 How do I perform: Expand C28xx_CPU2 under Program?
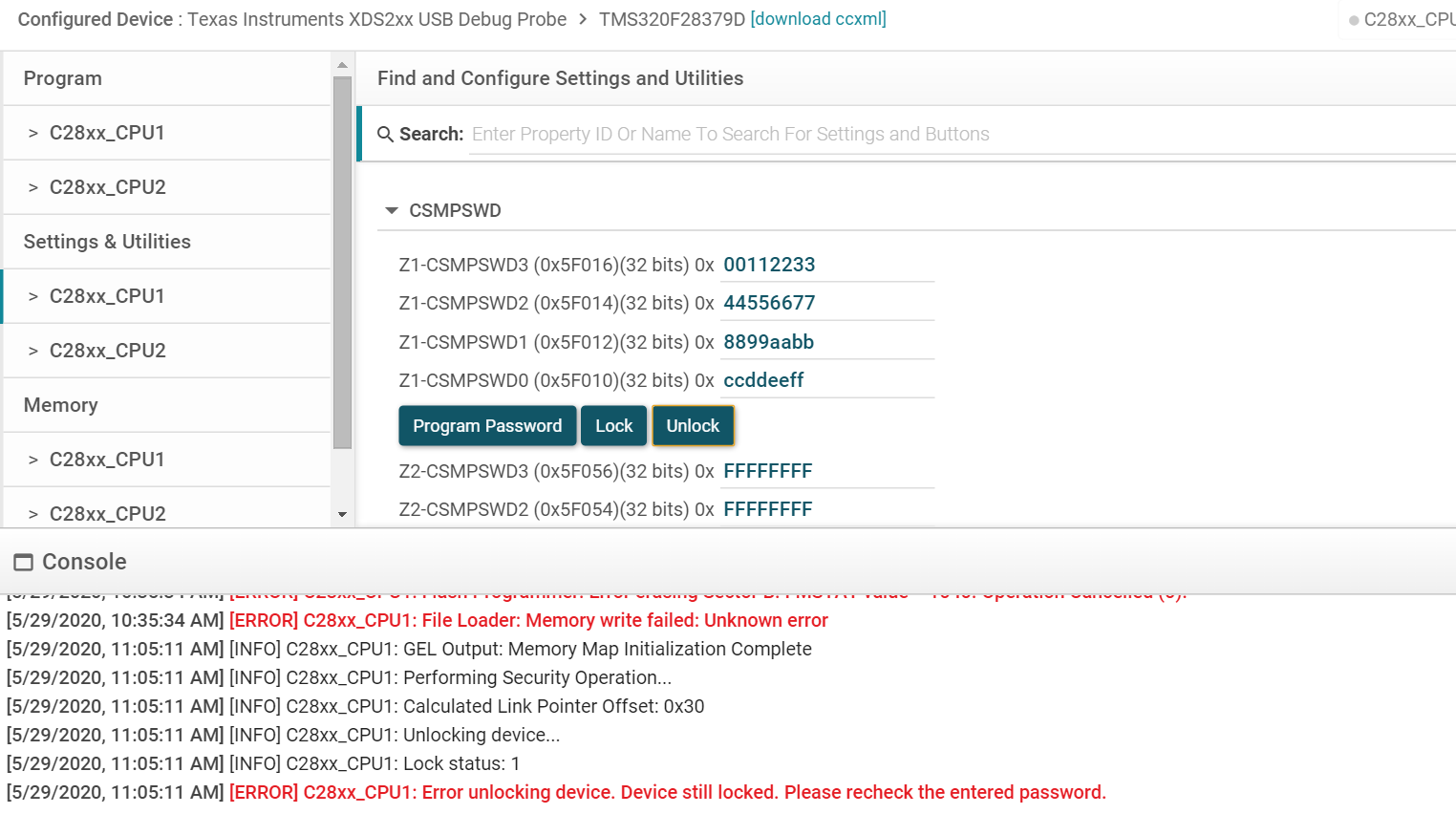(x=107, y=187)
